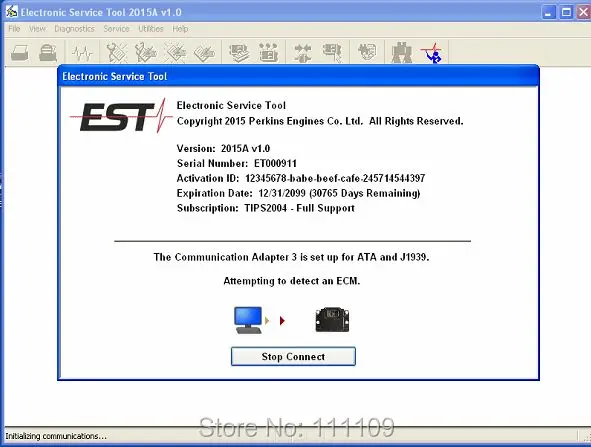Open the Utilities menu
The width and height of the screenshot is (591, 447).
pos(151,29)
